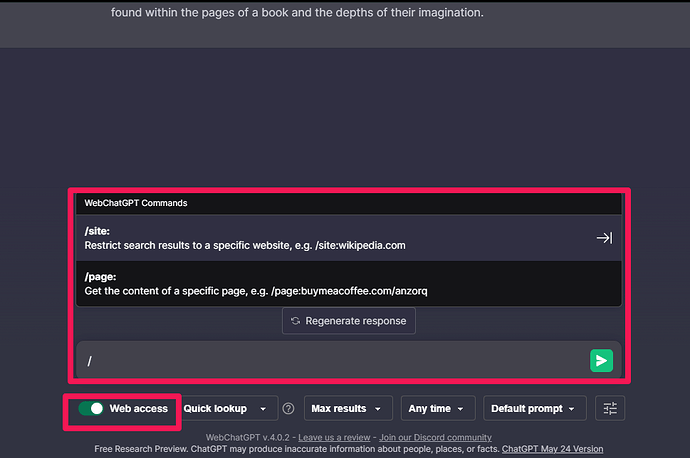Click the circular refresh icon on Regenerate response
This screenshot has height=458, width=690.
pyautogui.click(x=295, y=321)
